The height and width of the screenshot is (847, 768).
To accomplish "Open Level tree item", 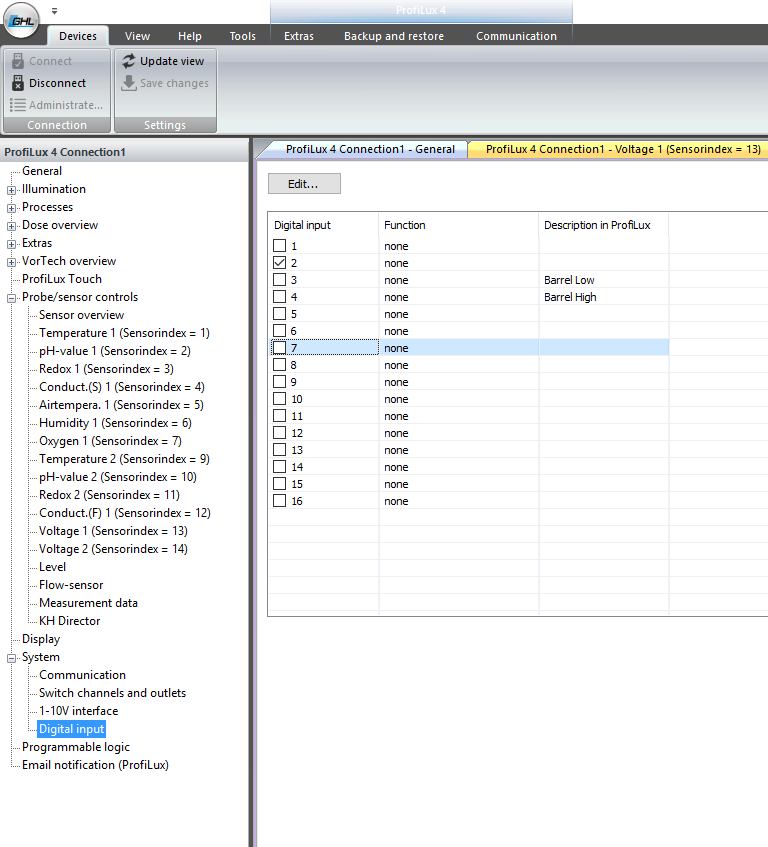I will coord(52,567).
